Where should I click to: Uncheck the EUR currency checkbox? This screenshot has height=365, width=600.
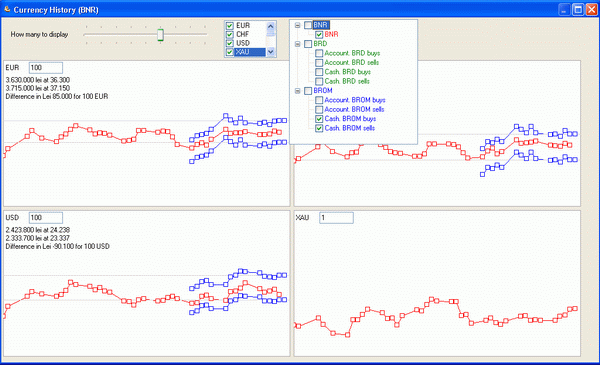click(x=230, y=26)
